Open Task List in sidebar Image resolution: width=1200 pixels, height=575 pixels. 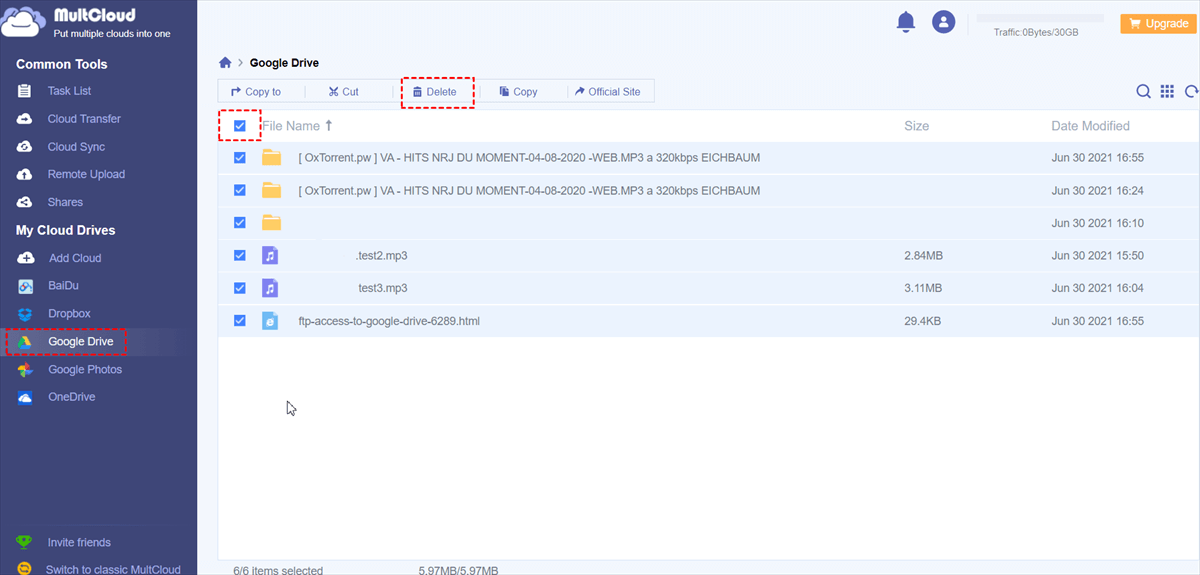[x=69, y=91]
